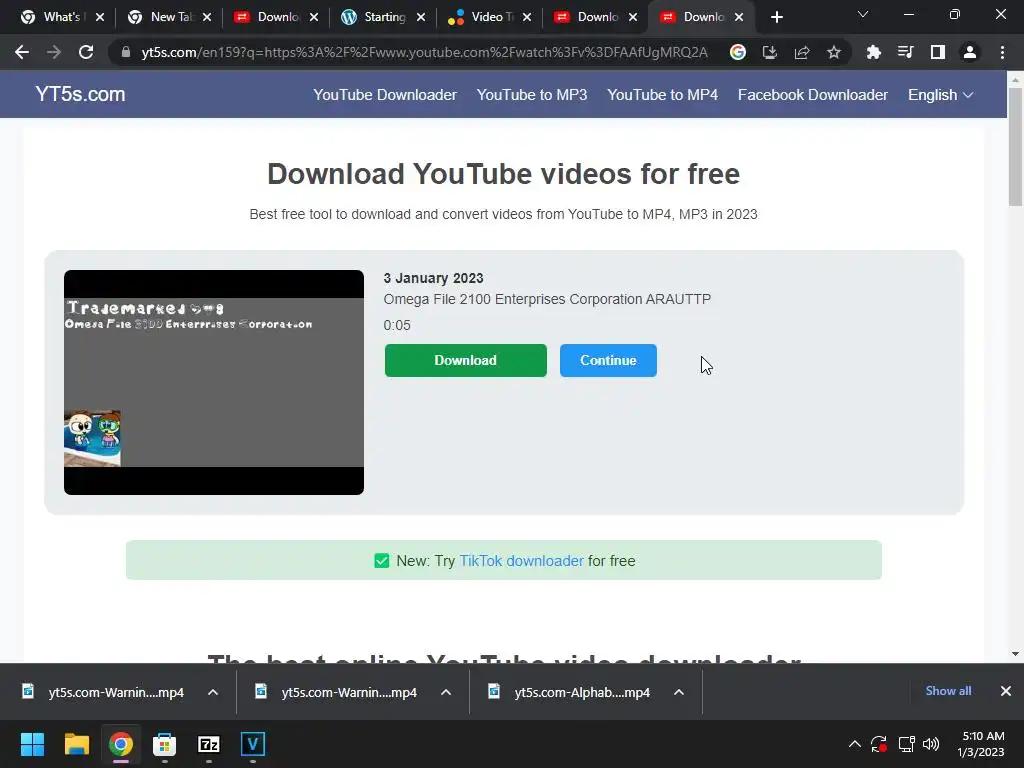Click the blue Continue button

click(608, 360)
